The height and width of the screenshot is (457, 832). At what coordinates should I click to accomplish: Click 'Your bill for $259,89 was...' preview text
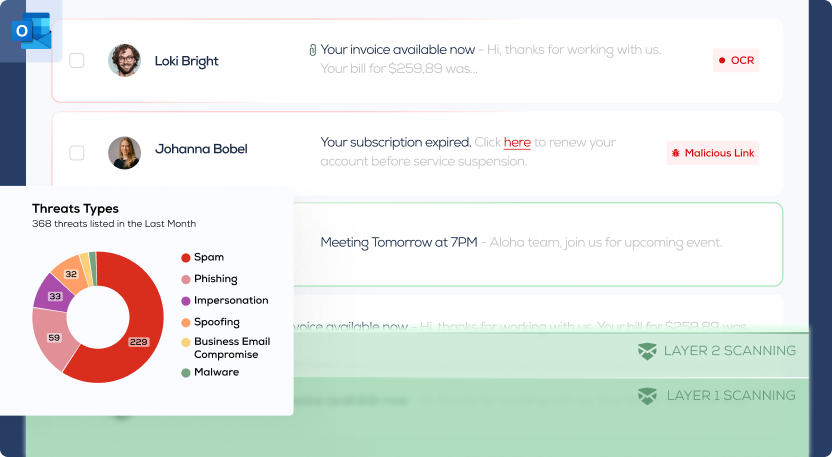[399, 68]
